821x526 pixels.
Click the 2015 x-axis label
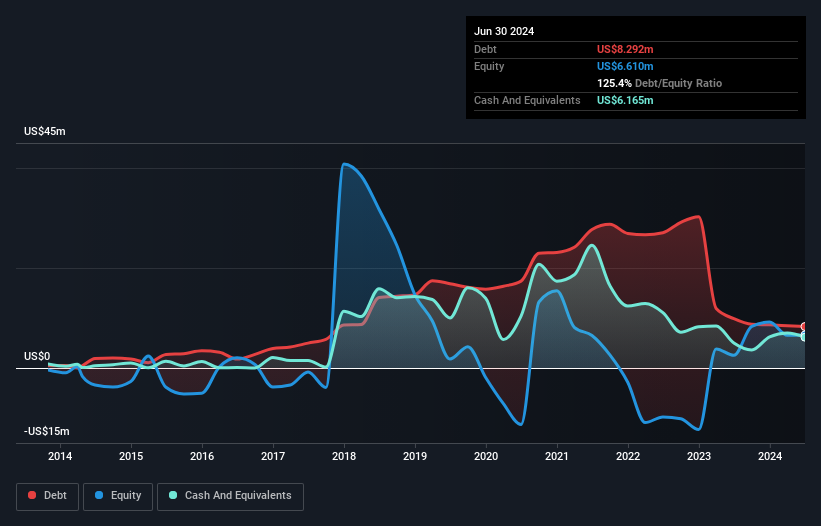pos(131,456)
